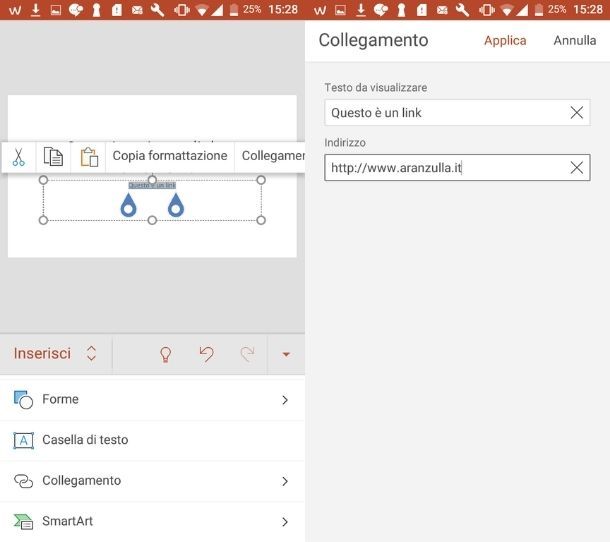Tap the download icon in left status bar

point(35,10)
